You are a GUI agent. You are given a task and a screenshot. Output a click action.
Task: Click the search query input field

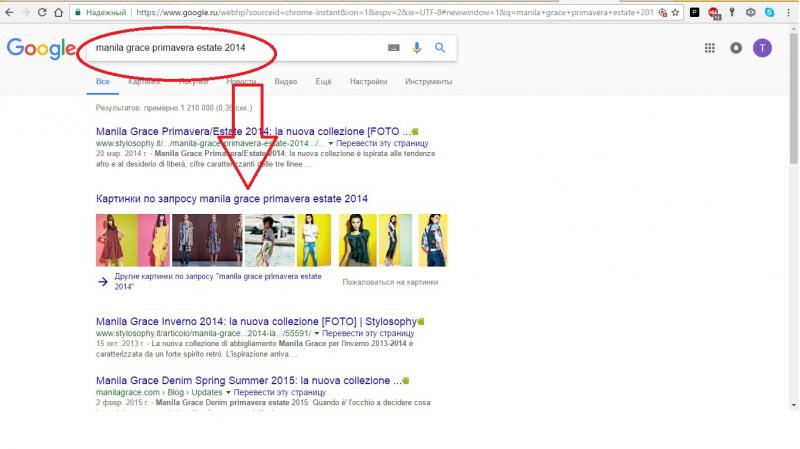235,48
